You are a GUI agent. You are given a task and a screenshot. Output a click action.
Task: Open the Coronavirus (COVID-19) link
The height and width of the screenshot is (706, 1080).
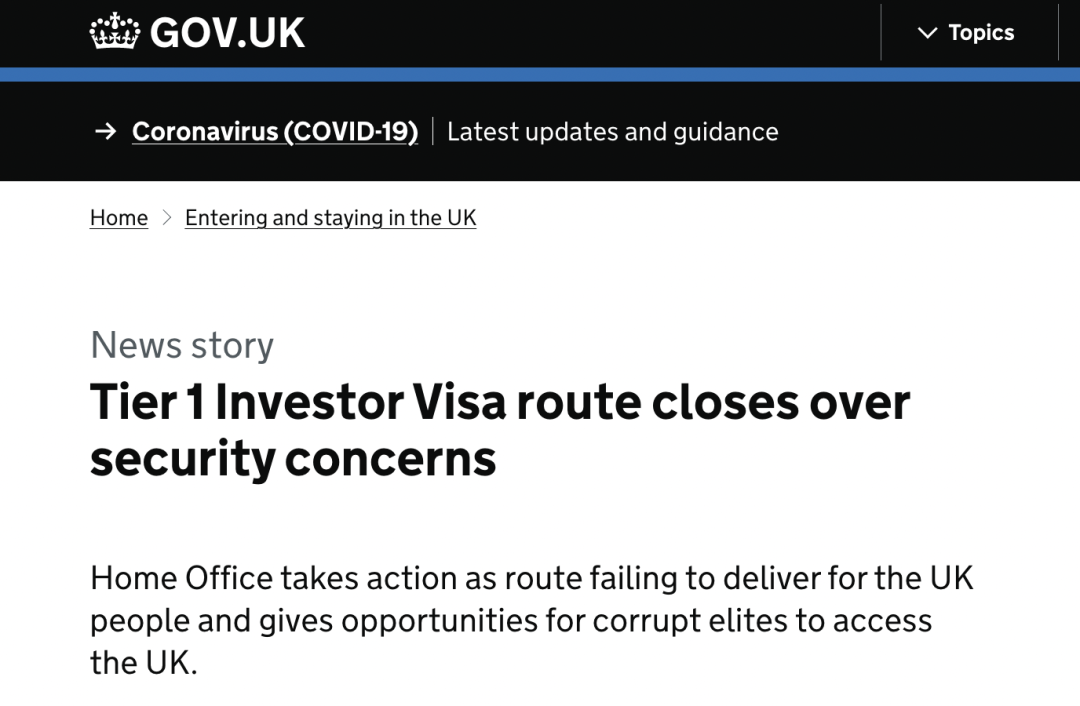275,131
